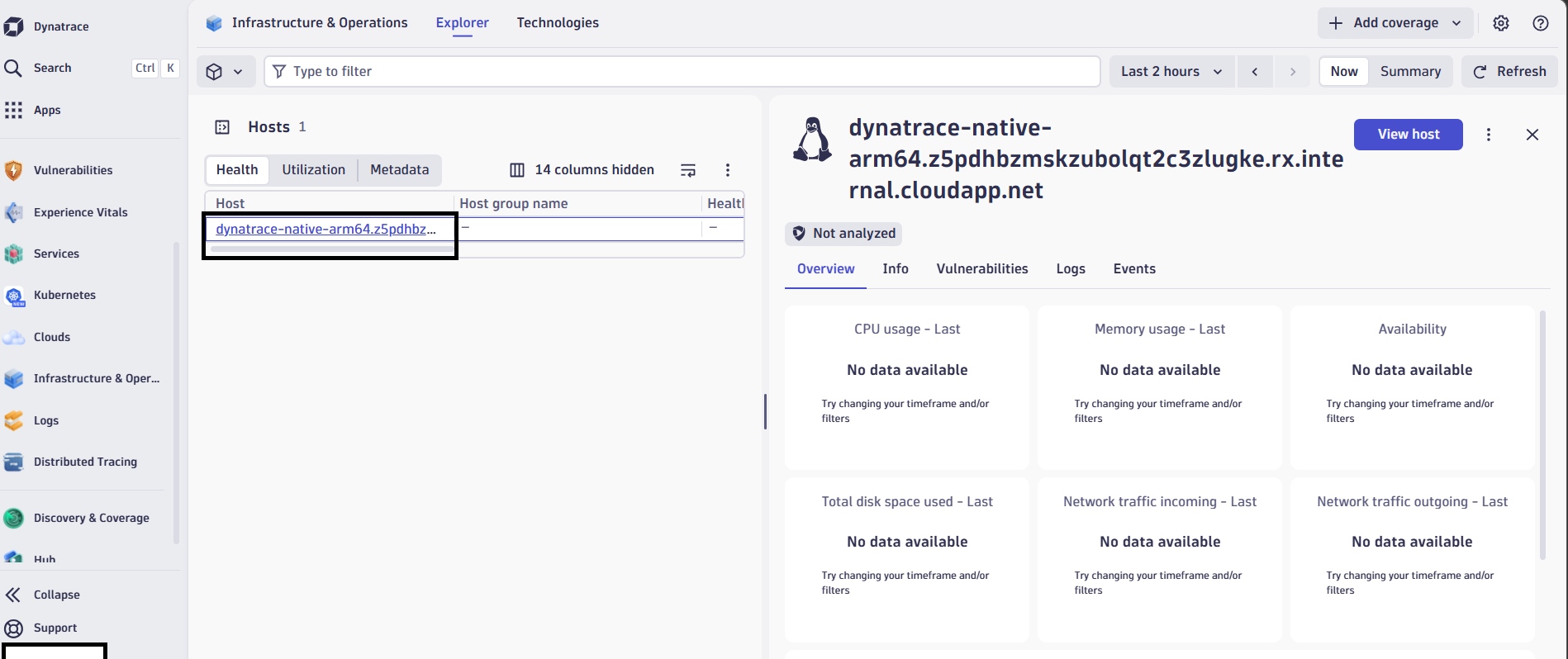This screenshot has height=659, width=1568.
Task: Click the CPU usage - Last card
Action: tap(907, 387)
